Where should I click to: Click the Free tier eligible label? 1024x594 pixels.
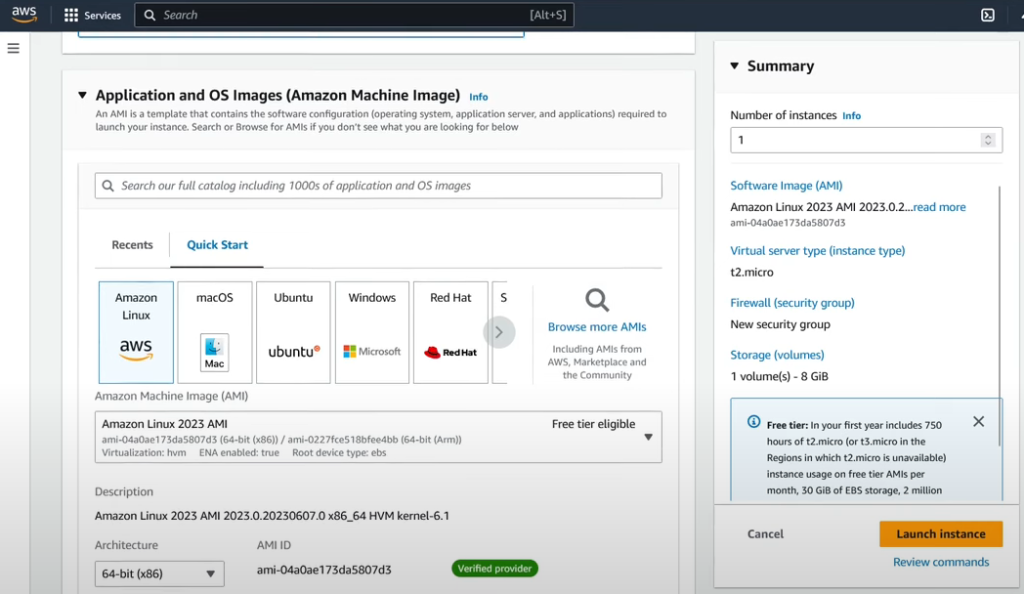tap(593, 424)
